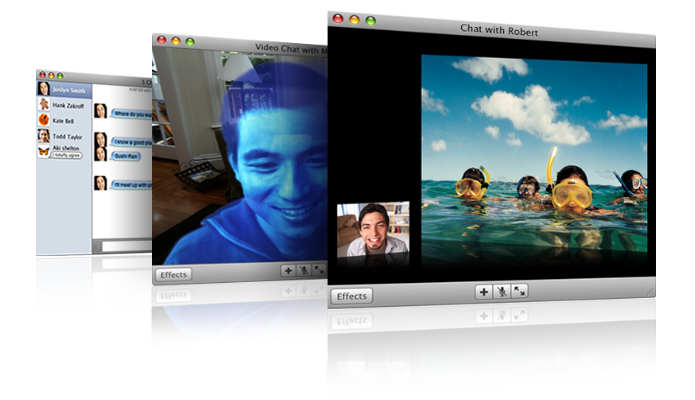695x400 pixels.
Task: Expand Video Chat window to full screen
Action: coord(318,270)
